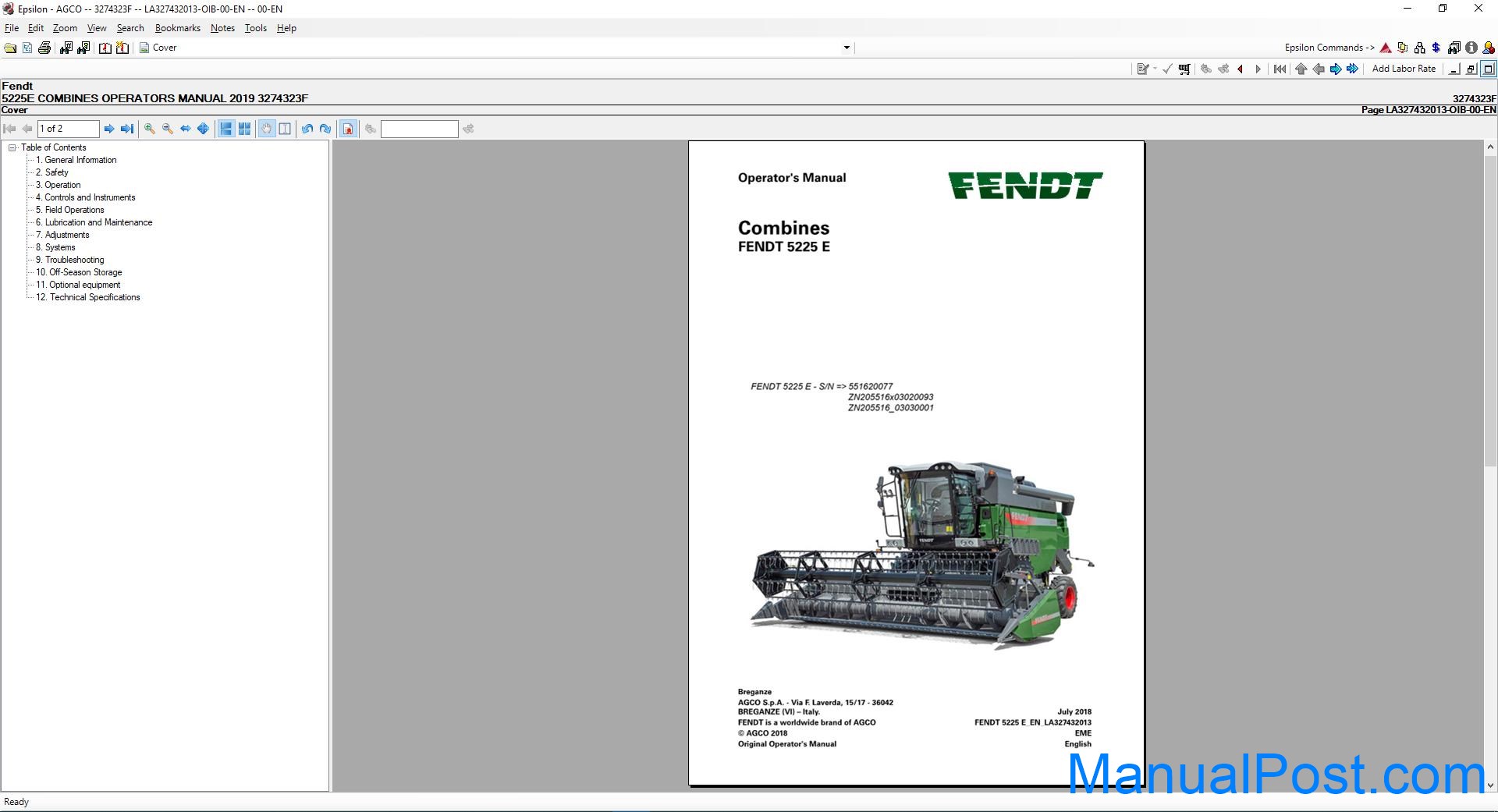Toggle thumbnail grid page view
The width and height of the screenshot is (1498, 812).
(x=244, y=129)
